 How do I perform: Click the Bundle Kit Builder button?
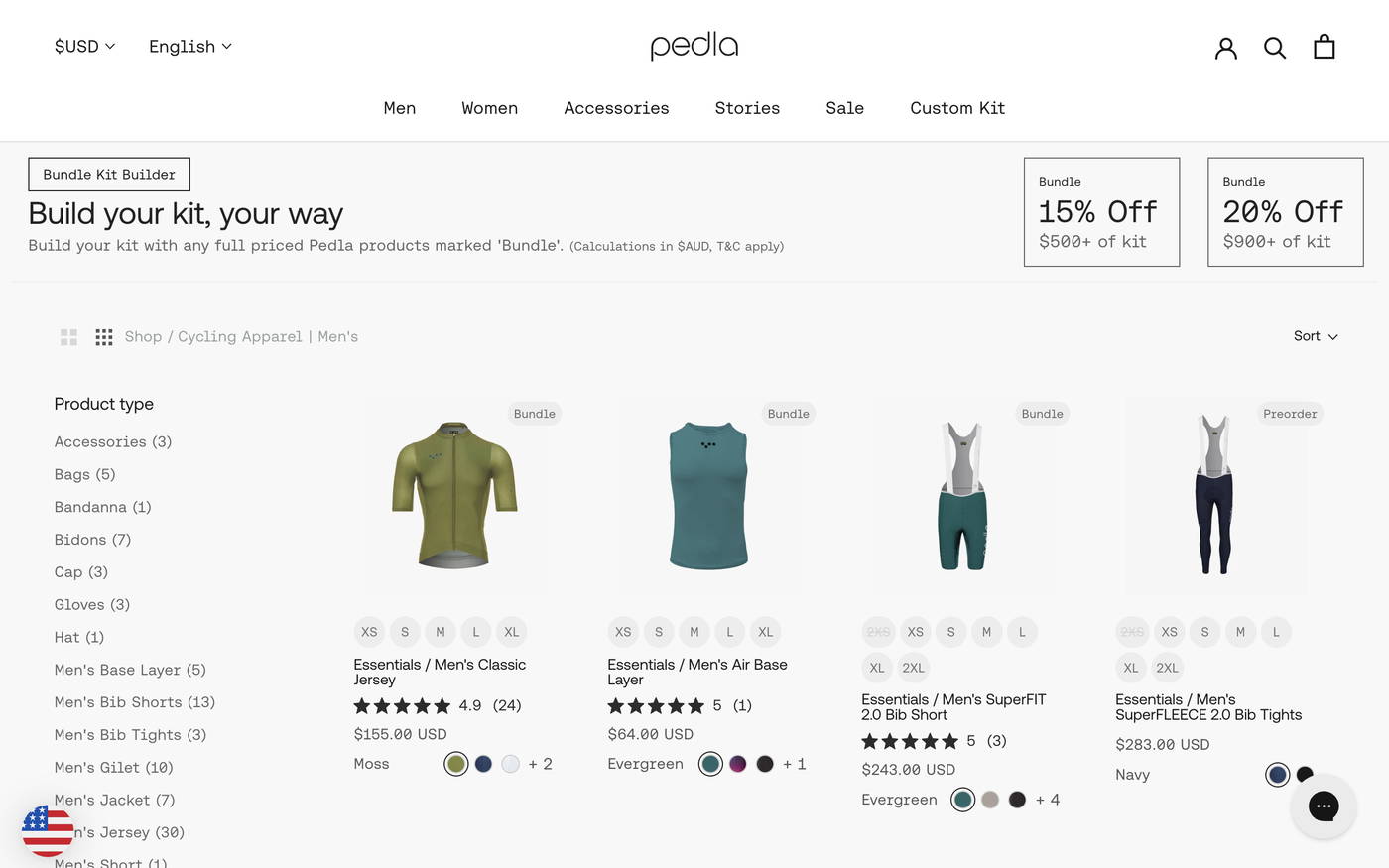click(x=109, y=174)
